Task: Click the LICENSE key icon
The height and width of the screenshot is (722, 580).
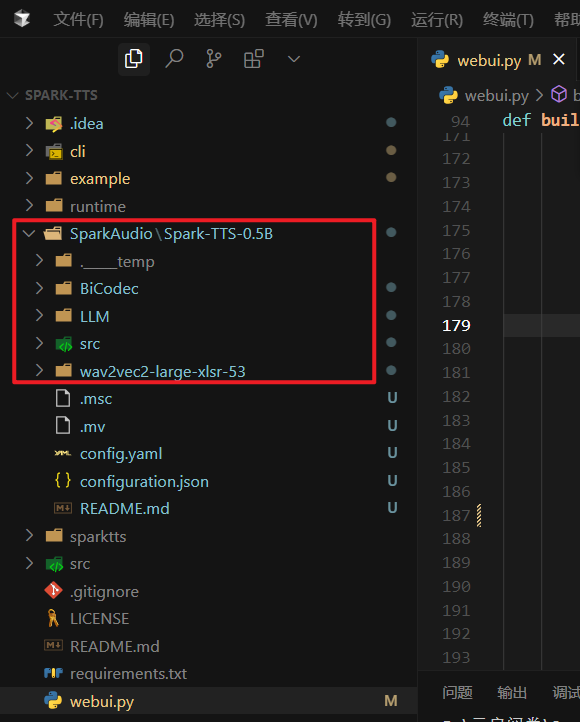Action: (x=53, y=618)
